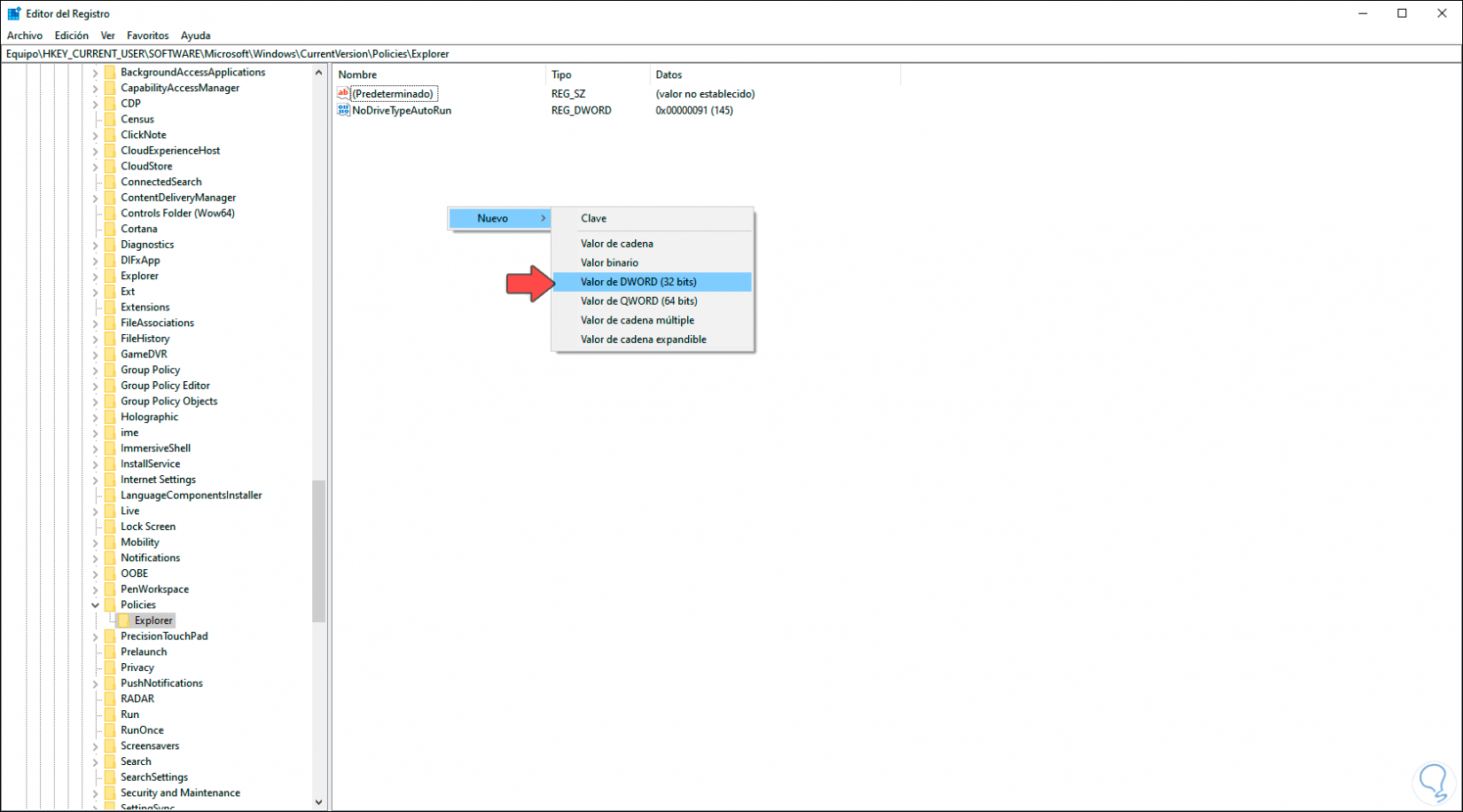This screenshot has height=812, width=1463.
Task: Click the RADAR folder icon
Action: tap(110, 699)
